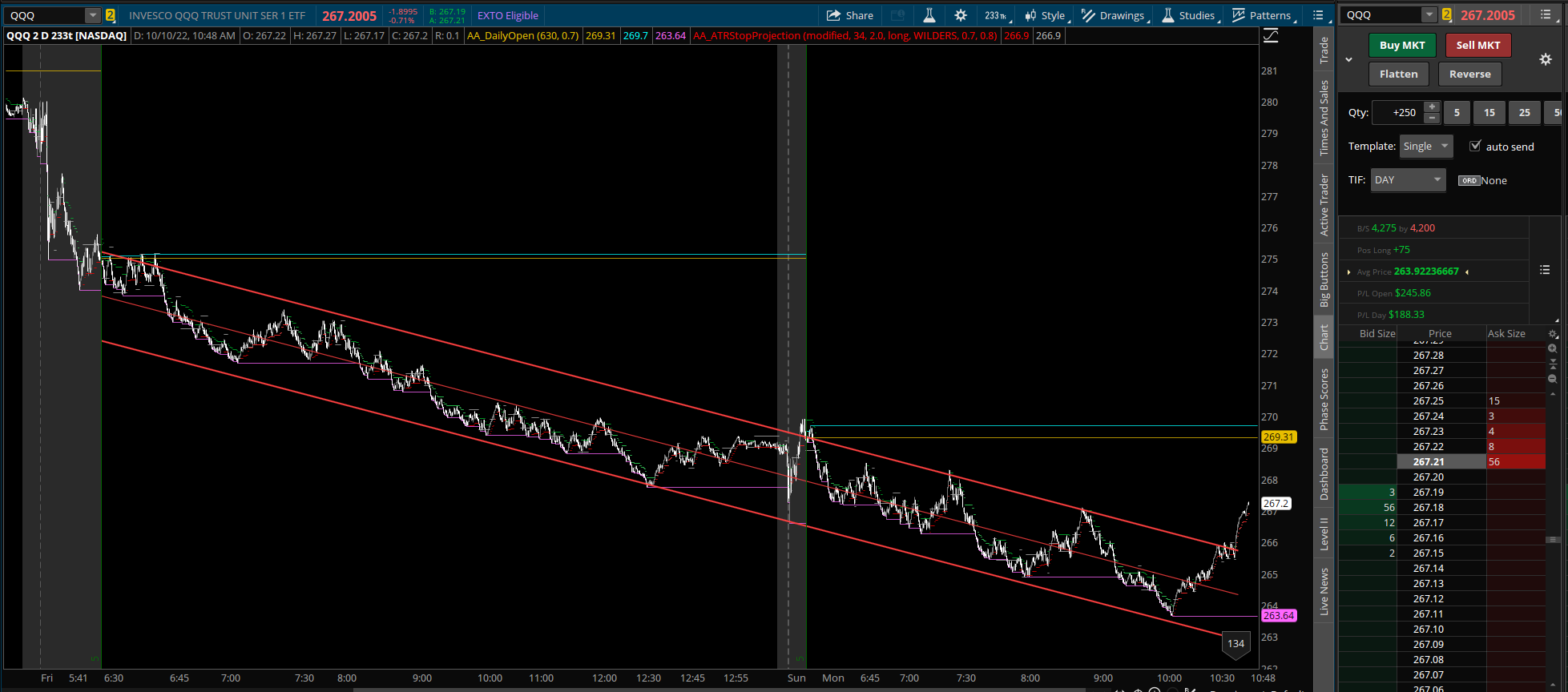1568x692 pixels.
Task: Open the Active Trader side tab
Action: (1324, 205)
